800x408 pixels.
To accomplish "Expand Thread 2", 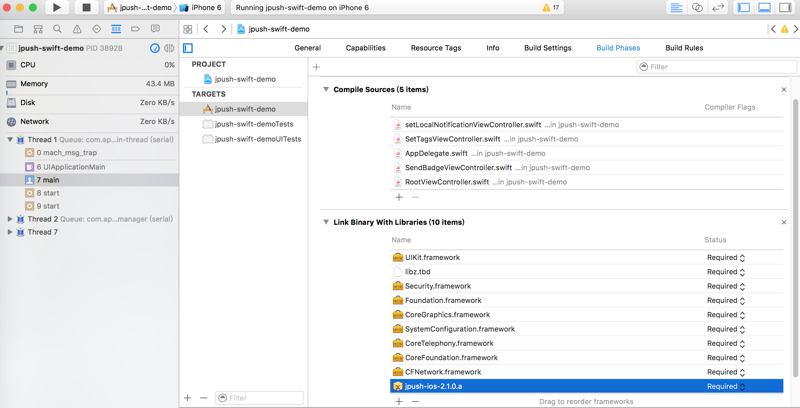I will click(x=10, y=219).
